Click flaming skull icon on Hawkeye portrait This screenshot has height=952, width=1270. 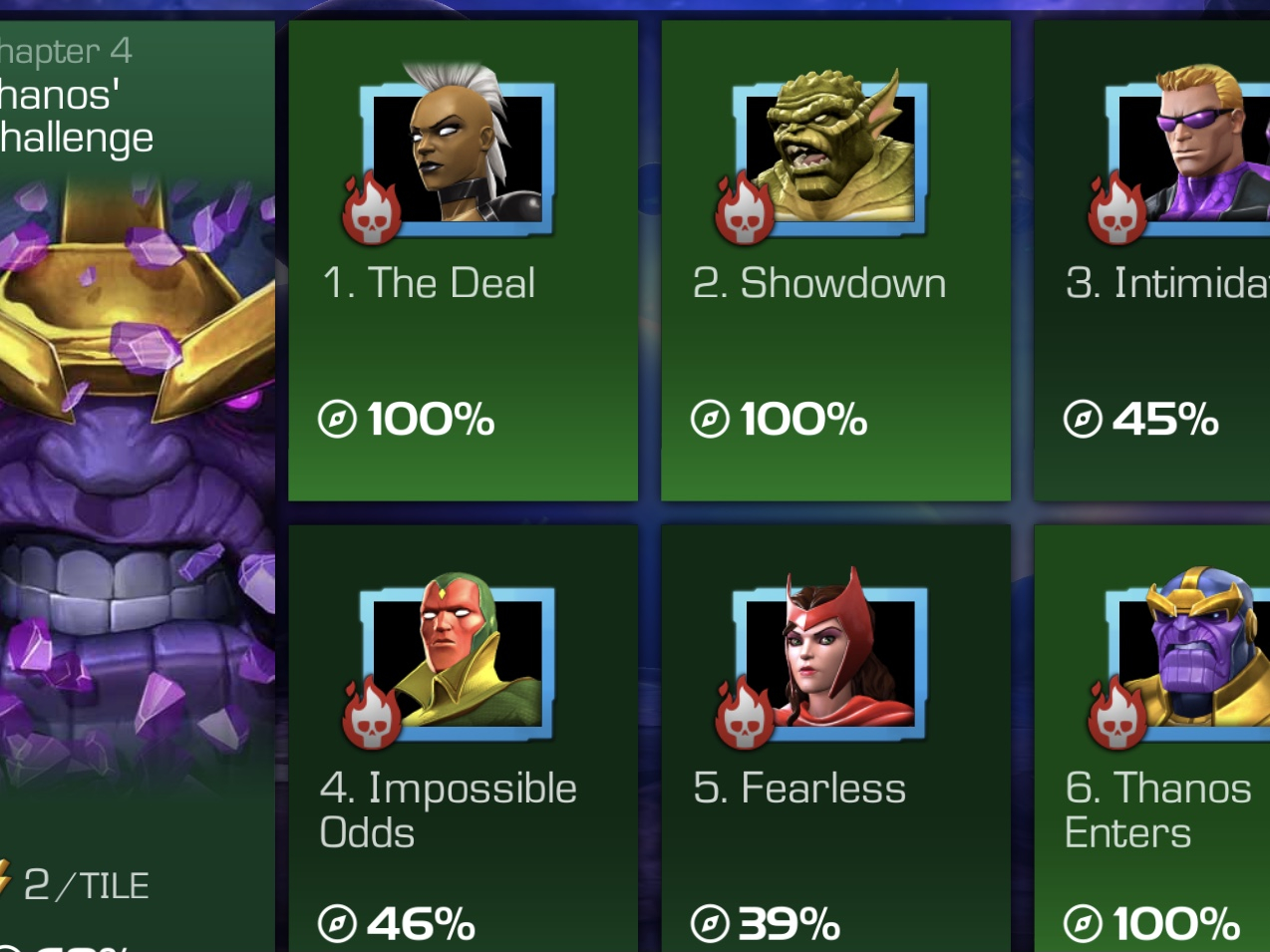coord(1116,209)
